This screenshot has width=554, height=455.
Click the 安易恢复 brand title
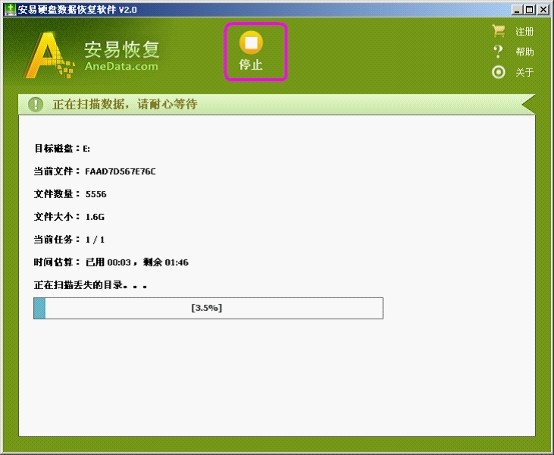pos(122,49)
